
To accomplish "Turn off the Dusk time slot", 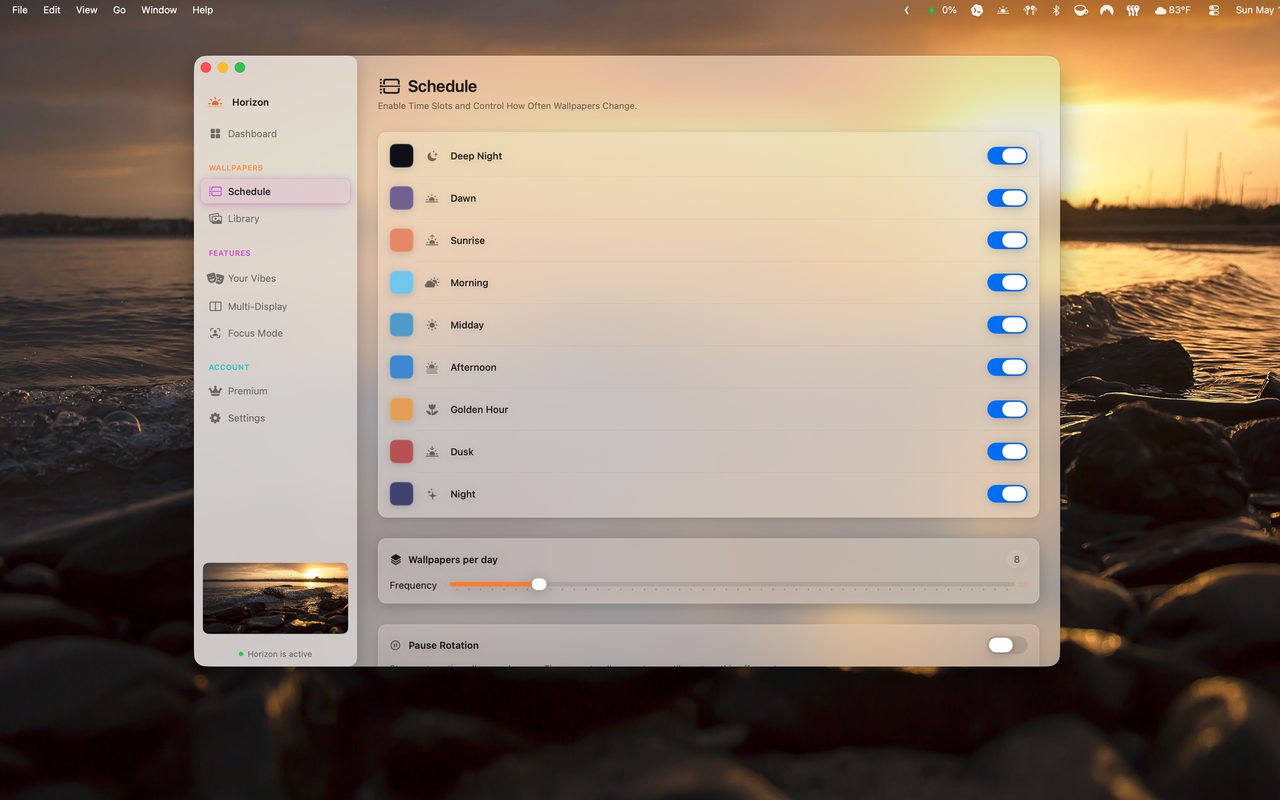I will pyautogui.click(x=1007, y=452).
